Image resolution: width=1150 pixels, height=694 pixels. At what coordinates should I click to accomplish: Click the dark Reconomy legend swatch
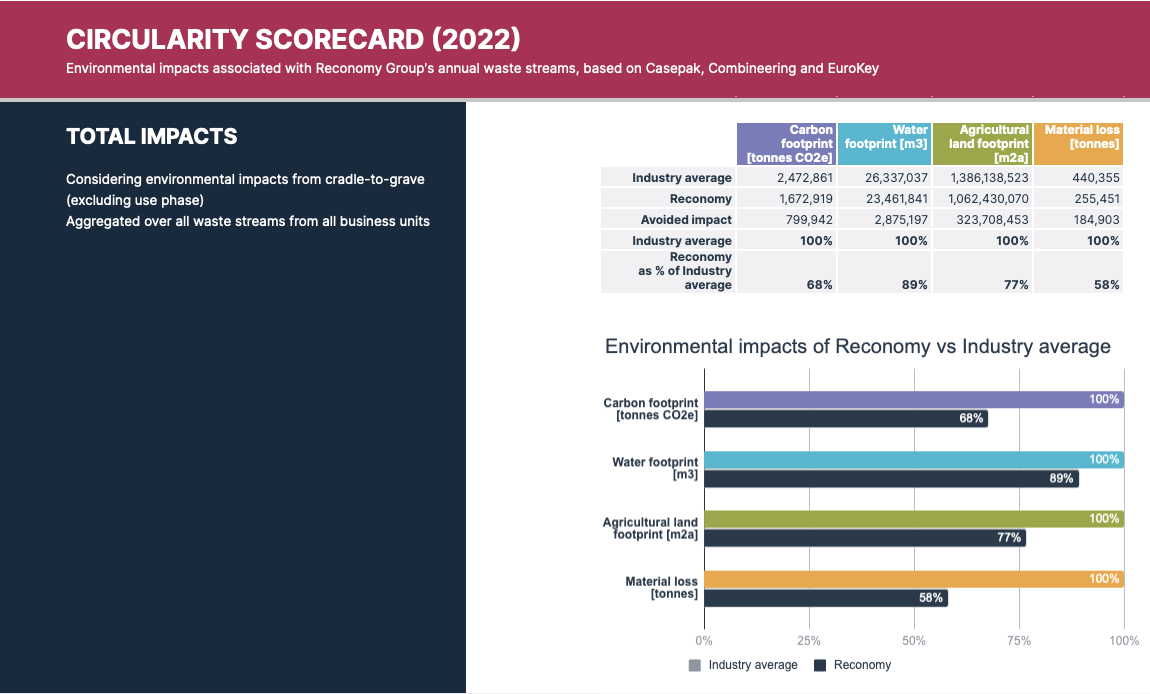click(x=820, y=665)
